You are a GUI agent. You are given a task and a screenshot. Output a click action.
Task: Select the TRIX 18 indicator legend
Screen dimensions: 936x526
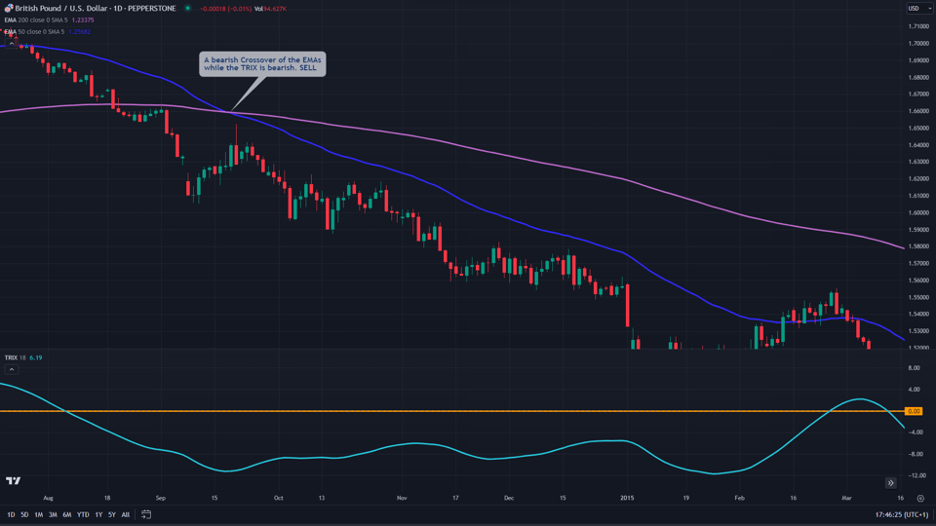[16, 358]
